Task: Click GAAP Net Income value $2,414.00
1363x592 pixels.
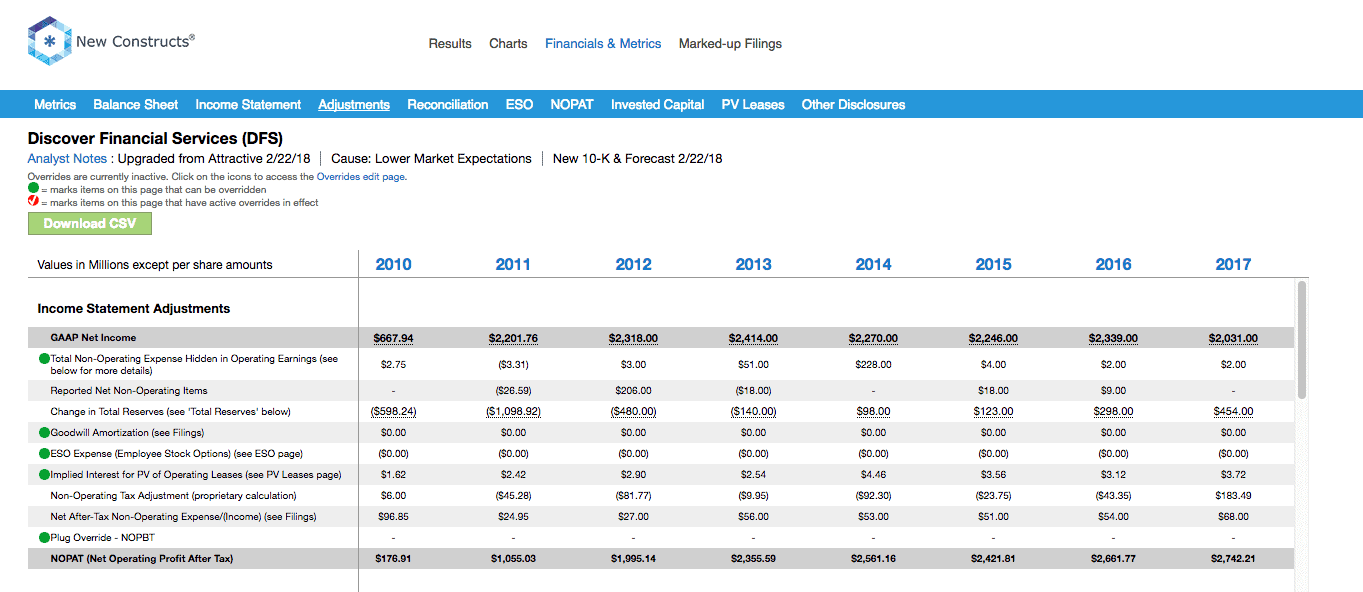Action: click(x=753, y=338)
